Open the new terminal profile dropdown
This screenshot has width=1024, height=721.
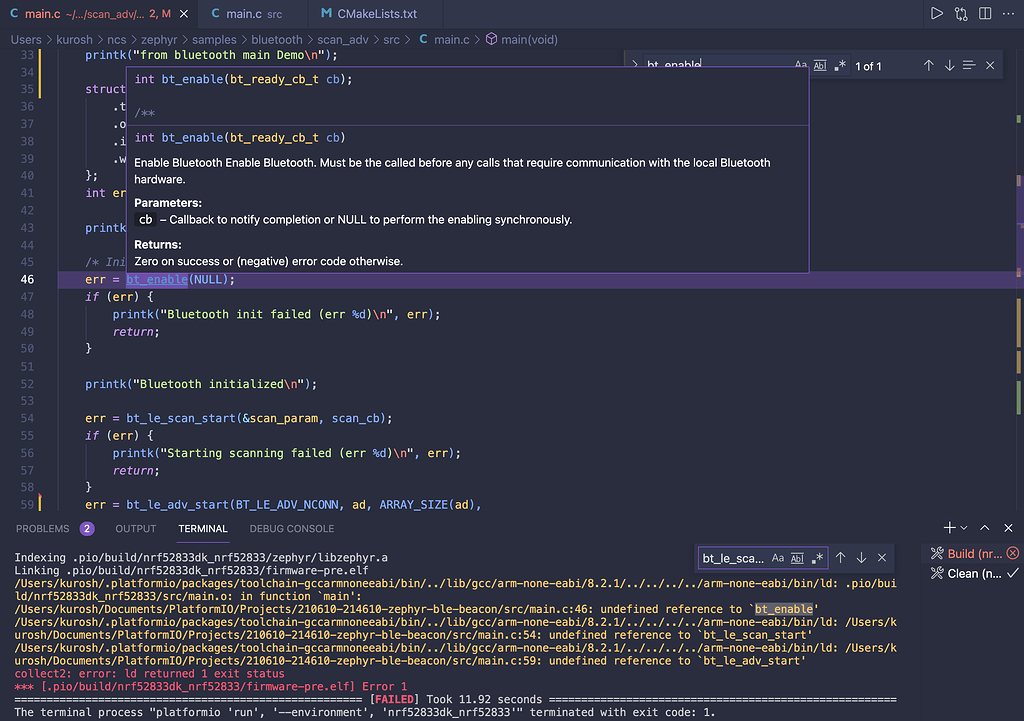click(x=964, y=528)
